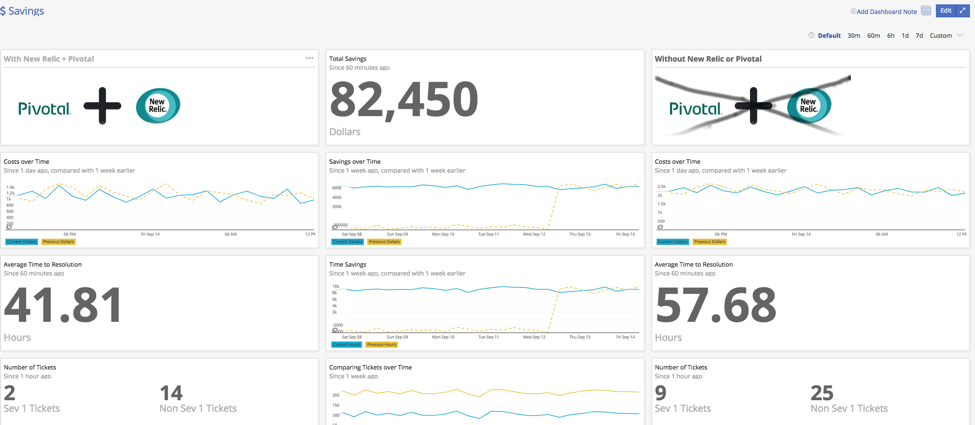
Task: Click the Add Dashboard Note link
Action: pos(884,11)
